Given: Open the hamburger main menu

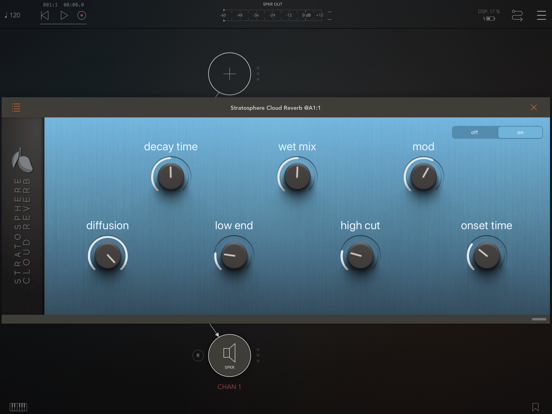Looking at the screenshot, I should [x=541, y=15].
